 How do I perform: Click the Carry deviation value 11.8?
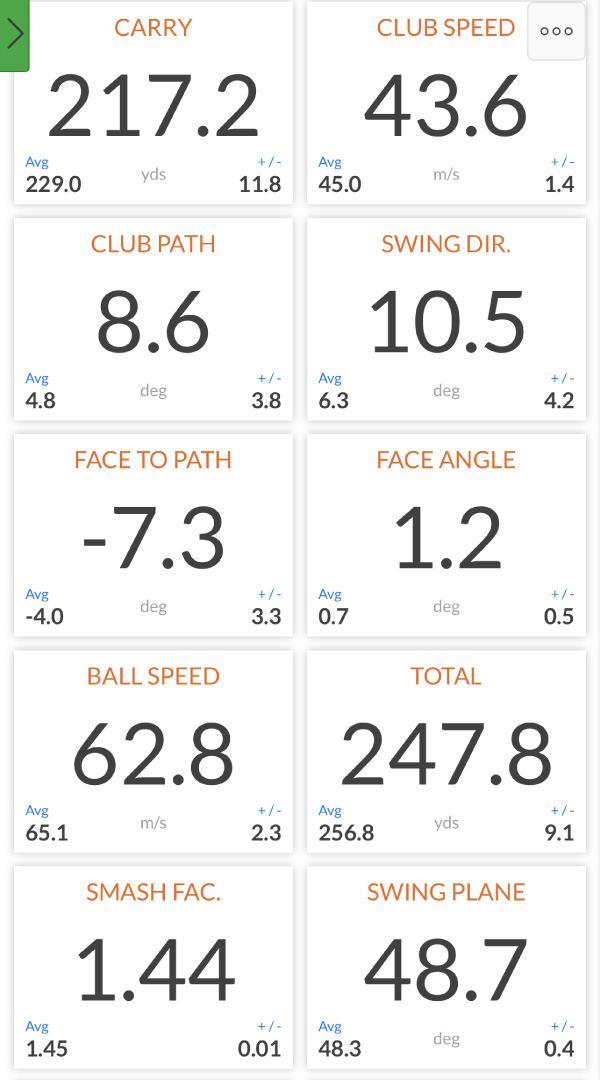260,184
